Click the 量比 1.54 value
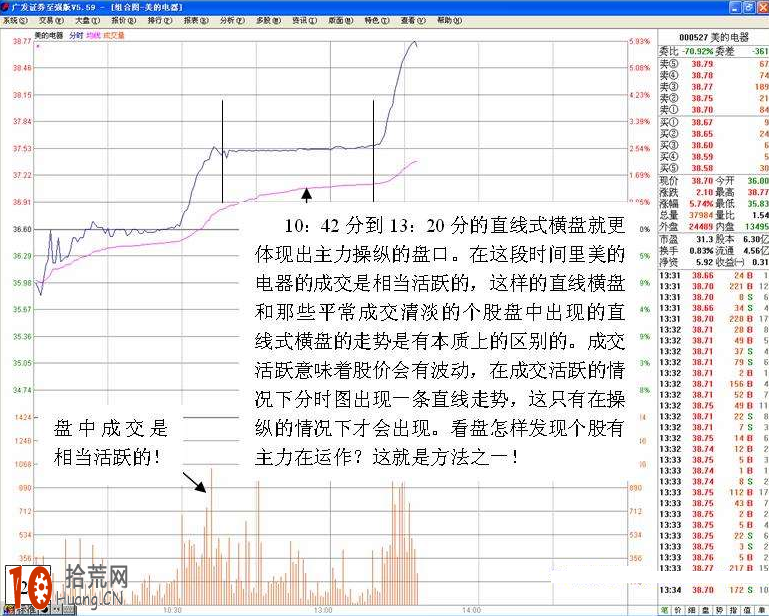The image size is (769, 616). [x=761, y=215]
